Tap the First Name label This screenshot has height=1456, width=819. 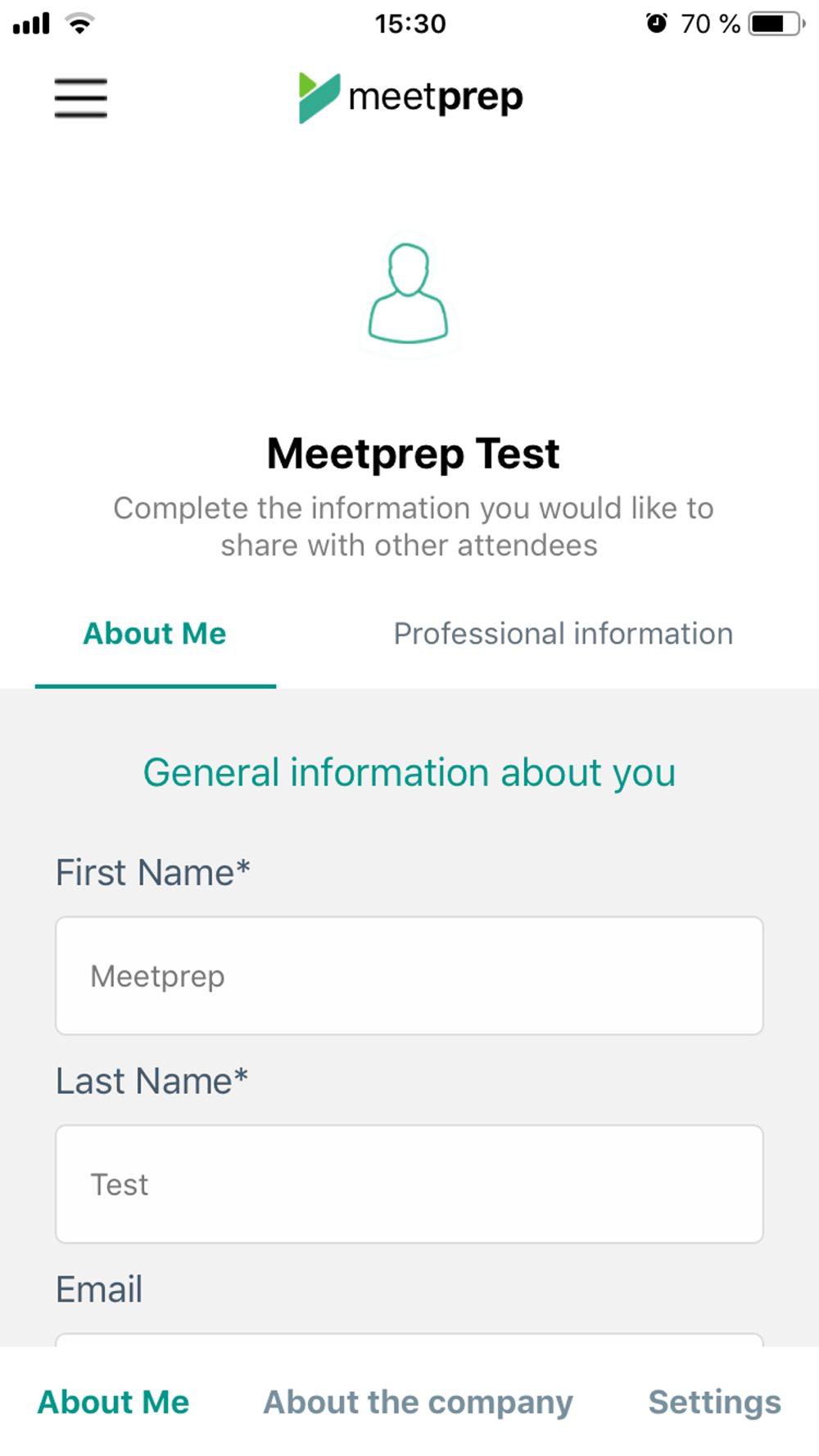point(152,872)
